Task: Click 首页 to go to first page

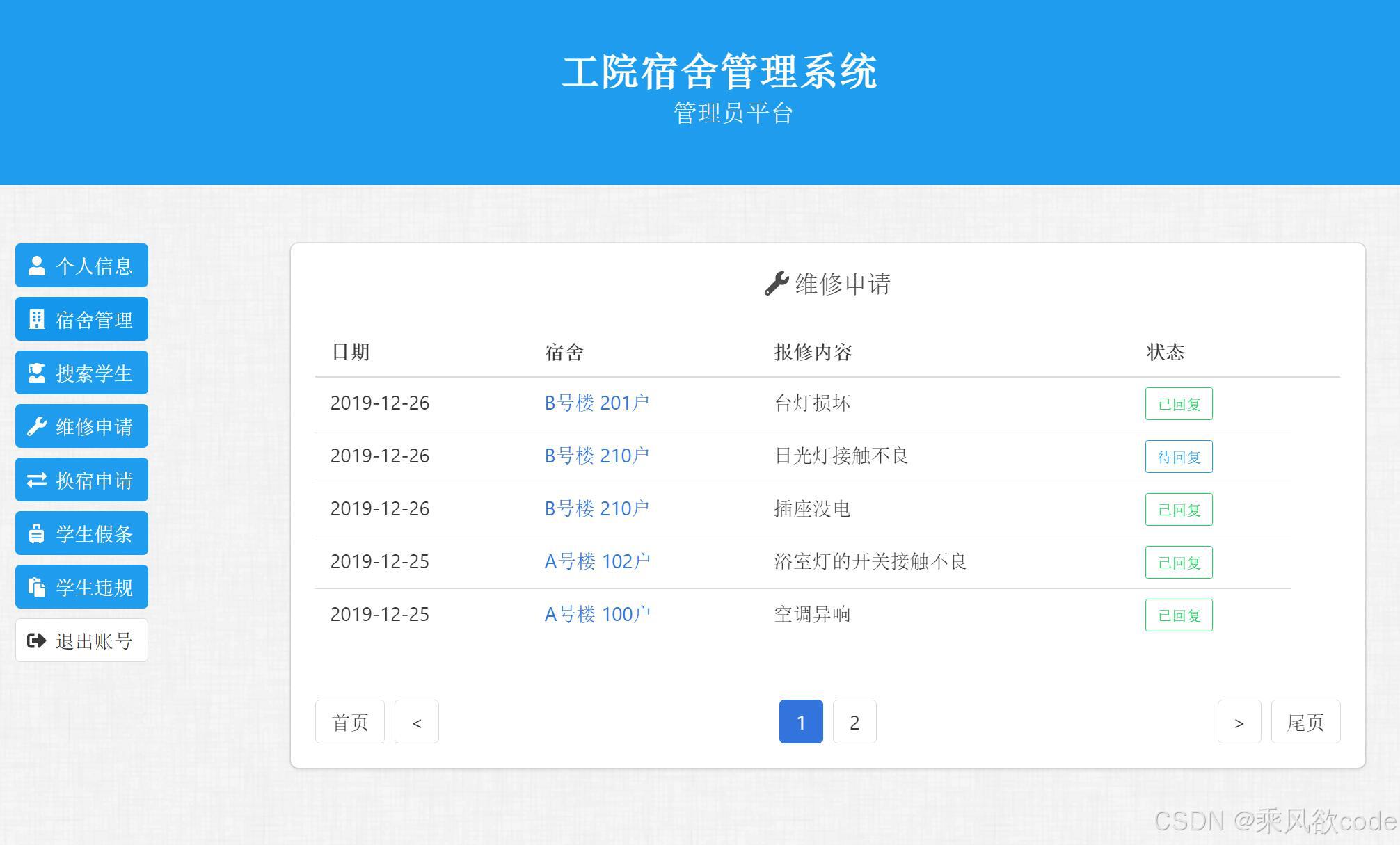Action: point(350,721)
